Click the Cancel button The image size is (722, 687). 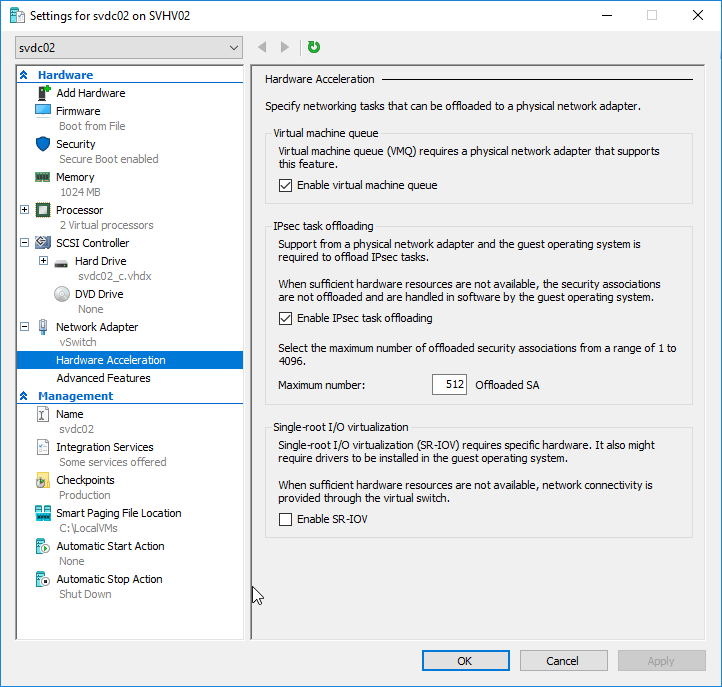[563, 661]
